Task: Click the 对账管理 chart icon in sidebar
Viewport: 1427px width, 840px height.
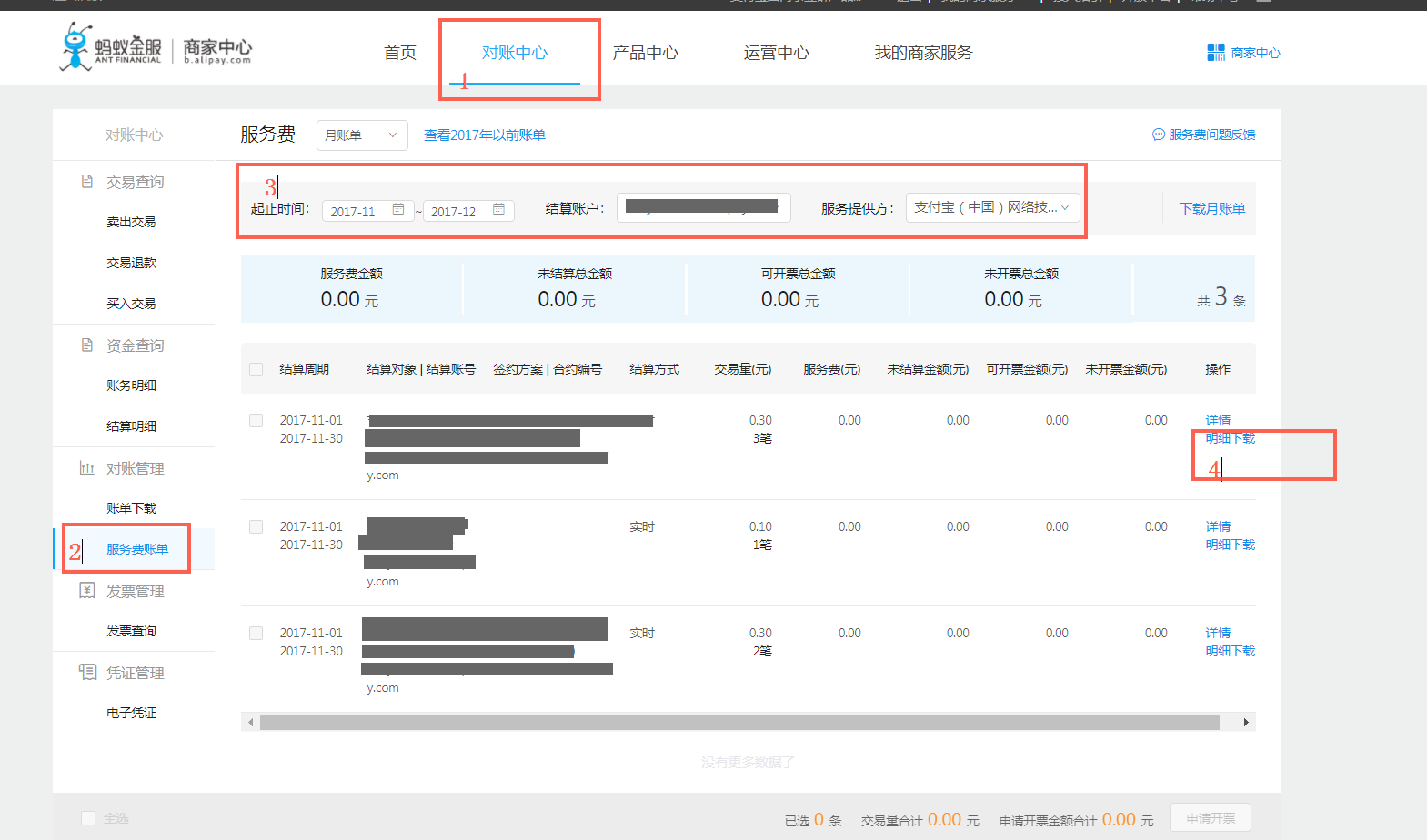Action: [87, 468]
